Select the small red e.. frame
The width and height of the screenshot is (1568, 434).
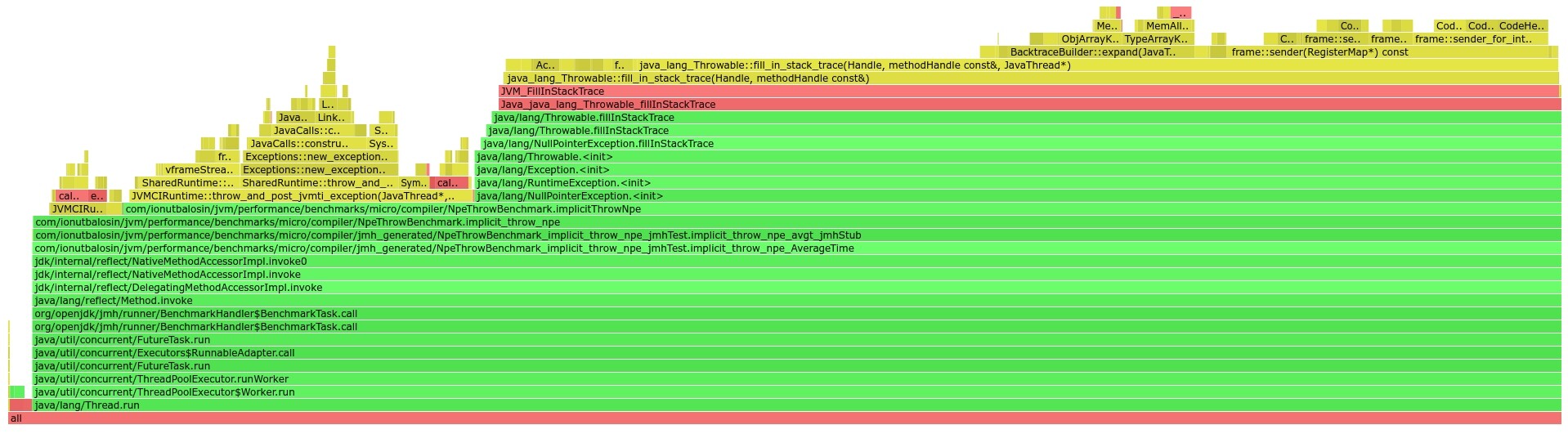(97, 196)
